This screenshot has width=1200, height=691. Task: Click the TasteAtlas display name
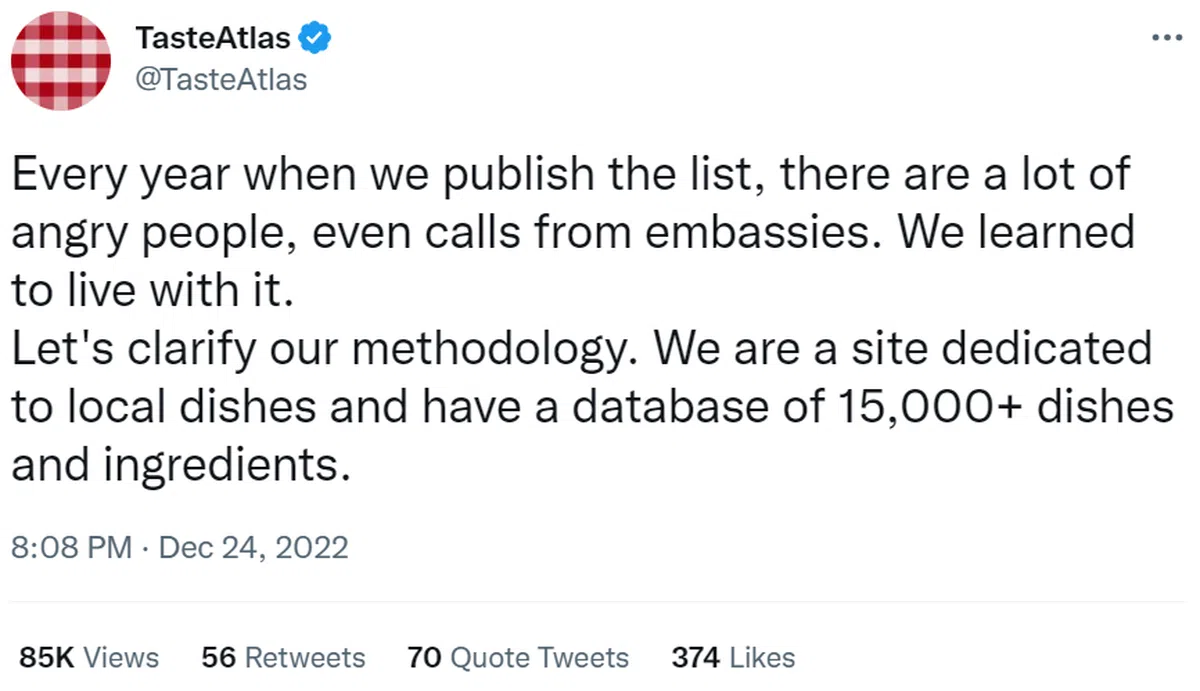[212, 39]
